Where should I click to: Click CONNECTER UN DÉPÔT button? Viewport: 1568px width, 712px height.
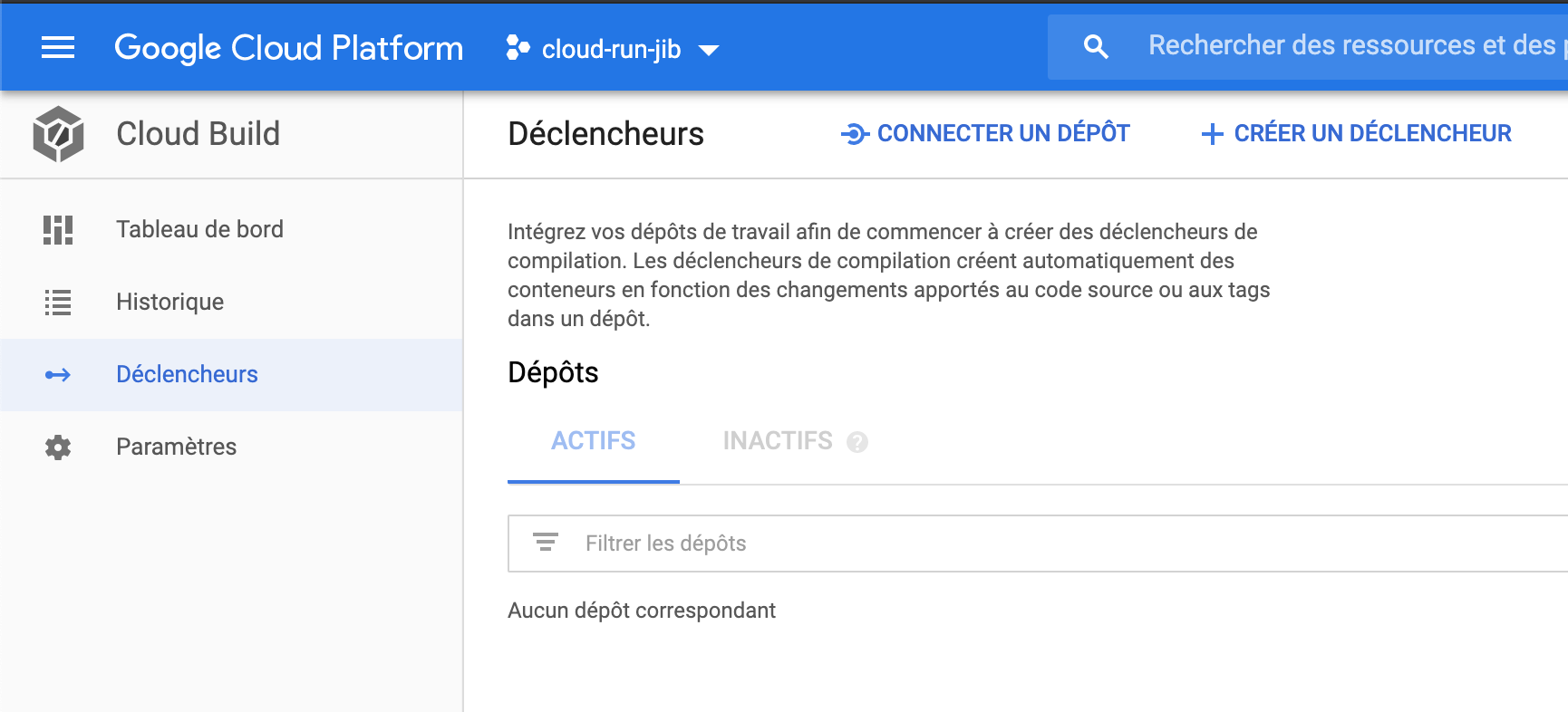coord(985,134)
